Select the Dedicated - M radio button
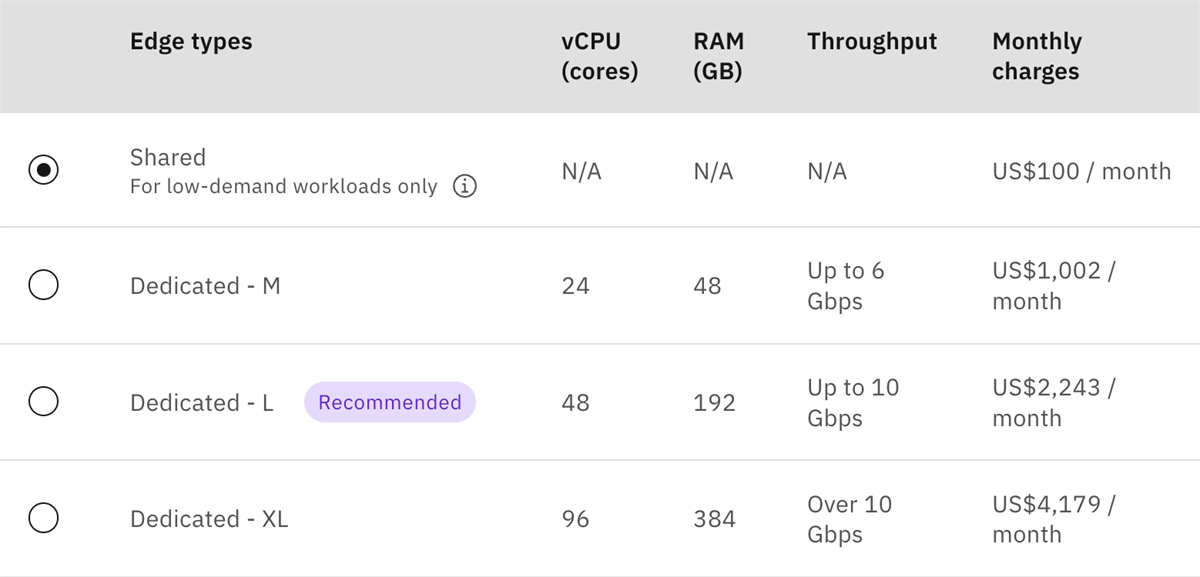1200x577 pixels. point(43,286)
